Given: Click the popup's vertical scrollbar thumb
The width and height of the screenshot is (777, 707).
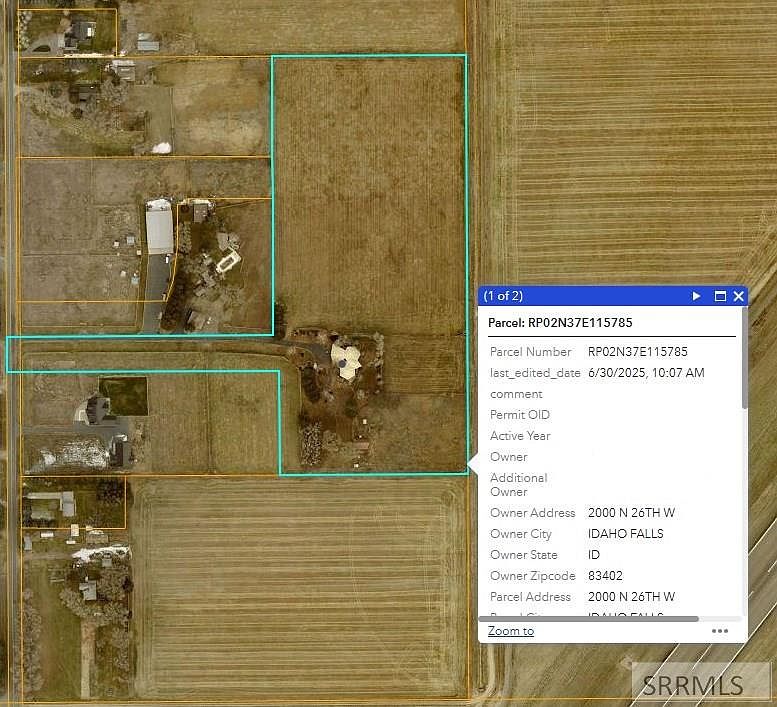Looking at the screenshot, I should click(x=743, y=370).
